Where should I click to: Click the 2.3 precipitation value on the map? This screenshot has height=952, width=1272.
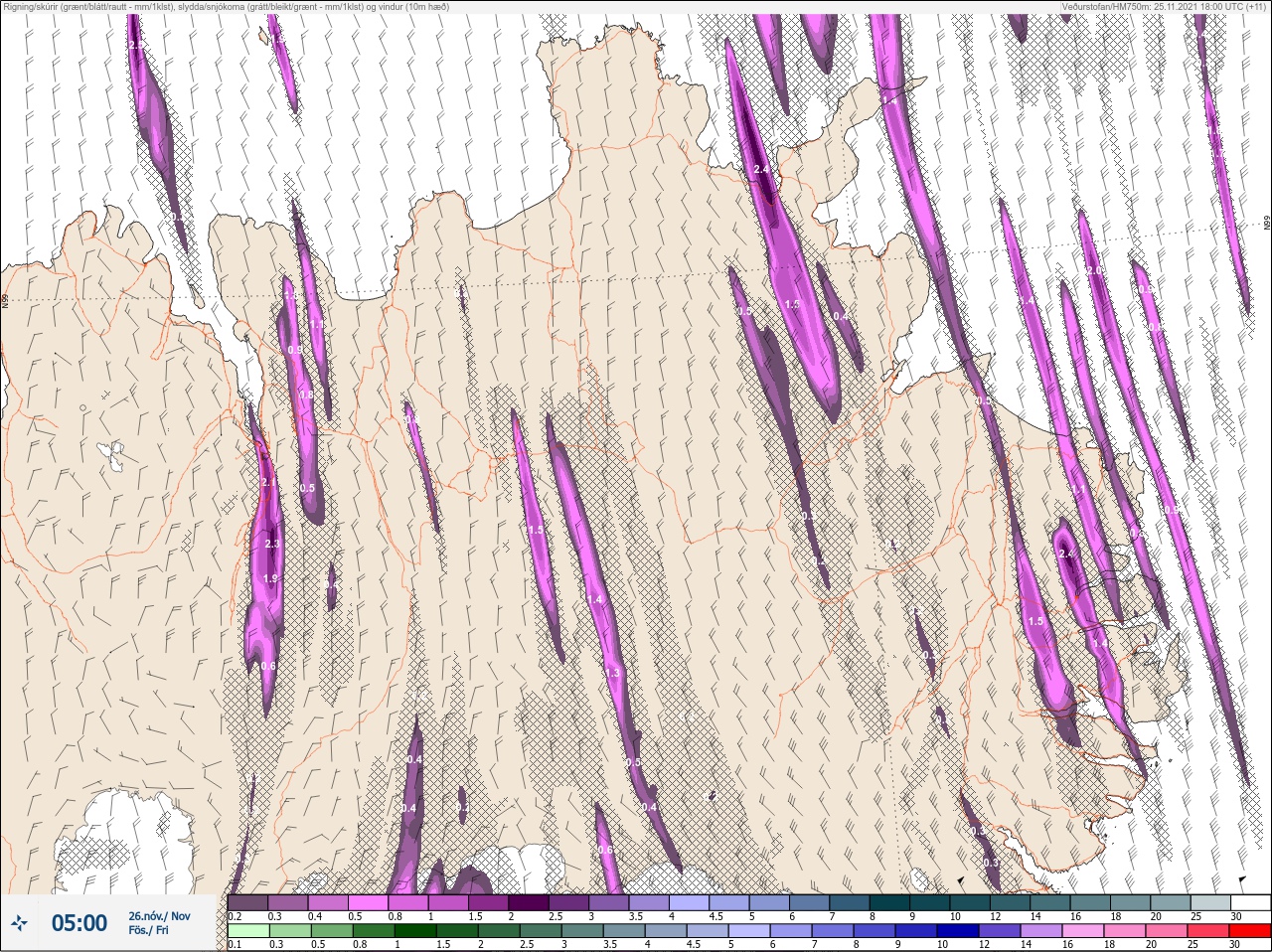tap(272, 545)
